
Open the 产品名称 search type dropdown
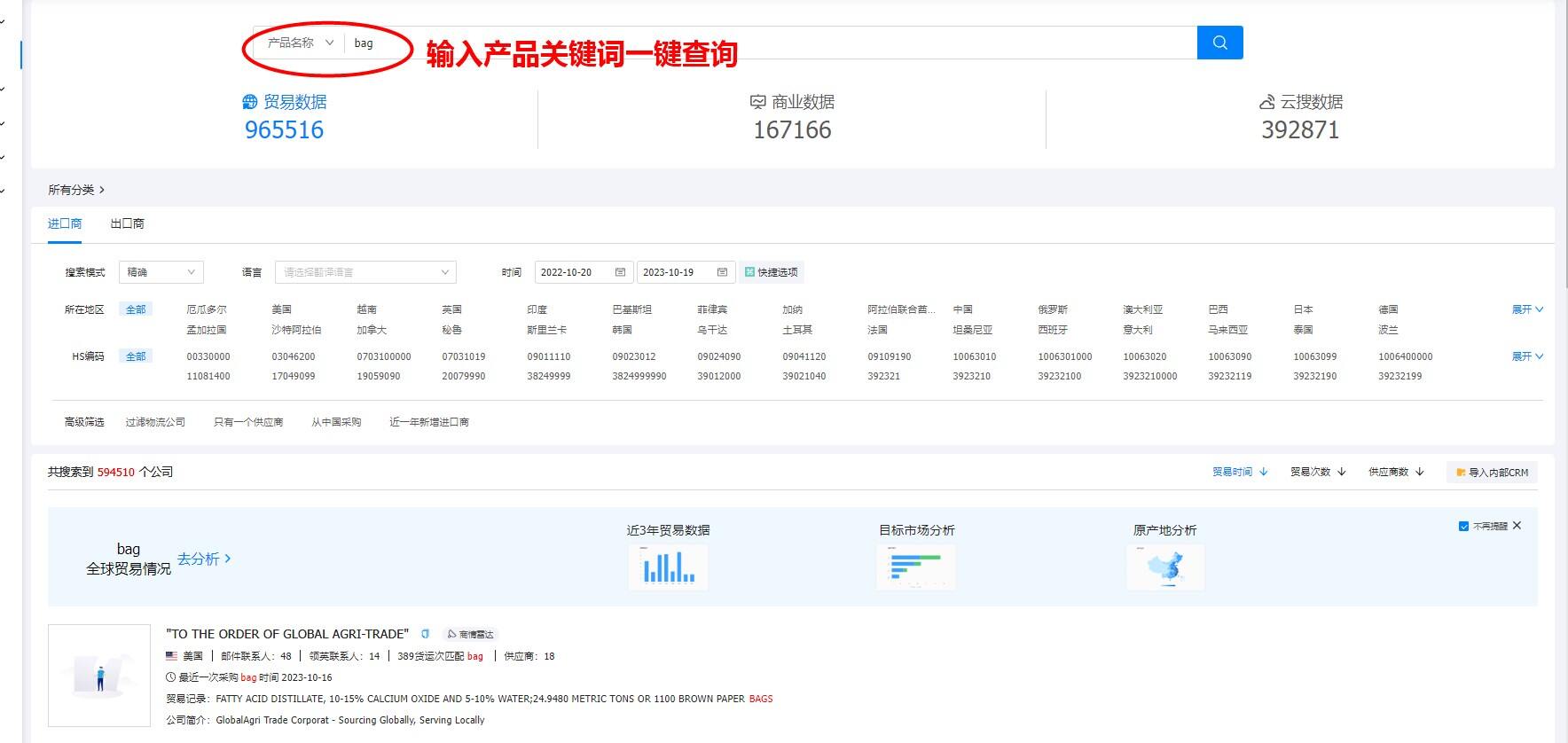coord(300,43)
